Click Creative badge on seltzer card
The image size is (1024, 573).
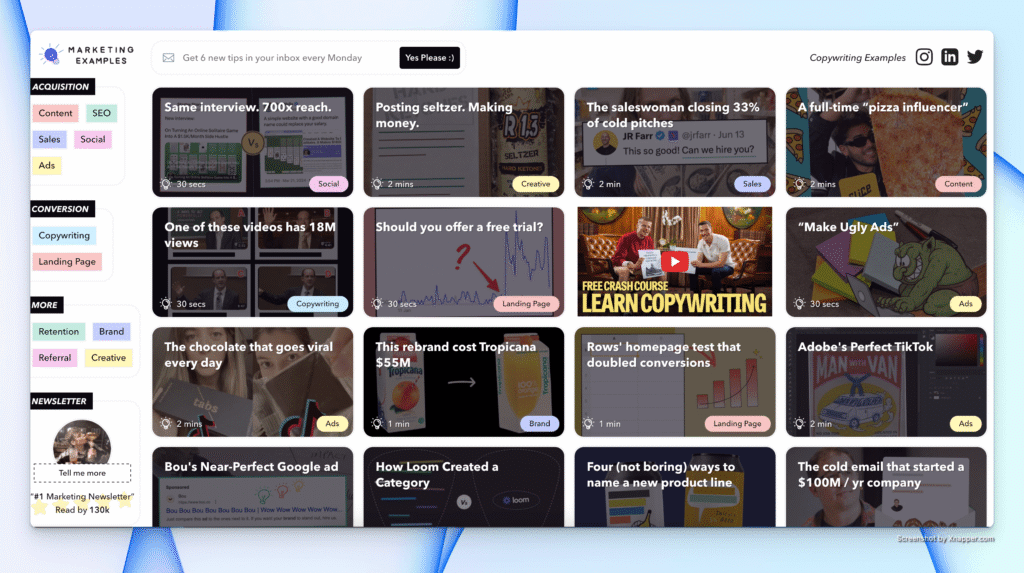pyautogui.click(x=536, y=184)
